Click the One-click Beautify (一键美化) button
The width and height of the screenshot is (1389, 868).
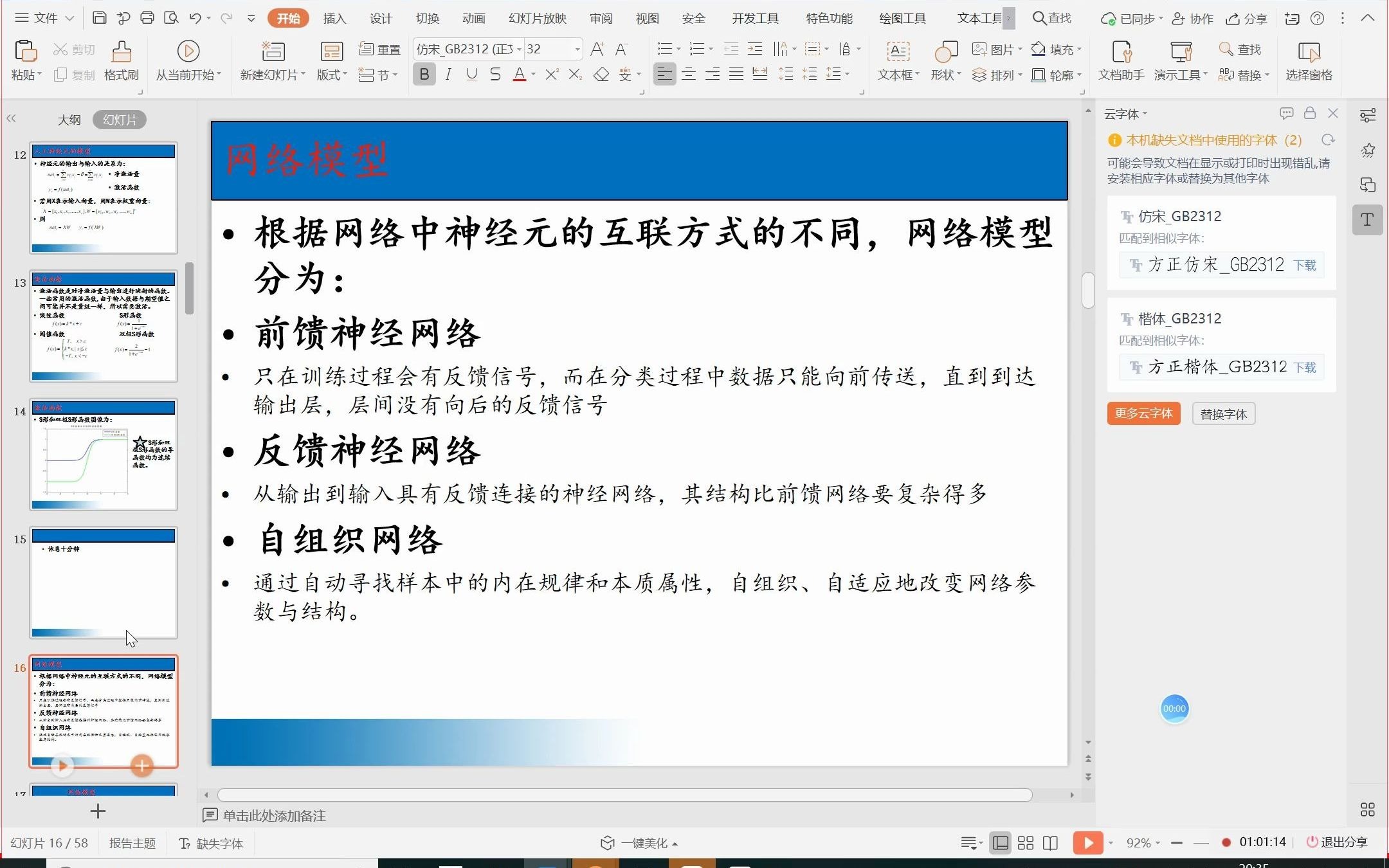click(x=638, y=843)
